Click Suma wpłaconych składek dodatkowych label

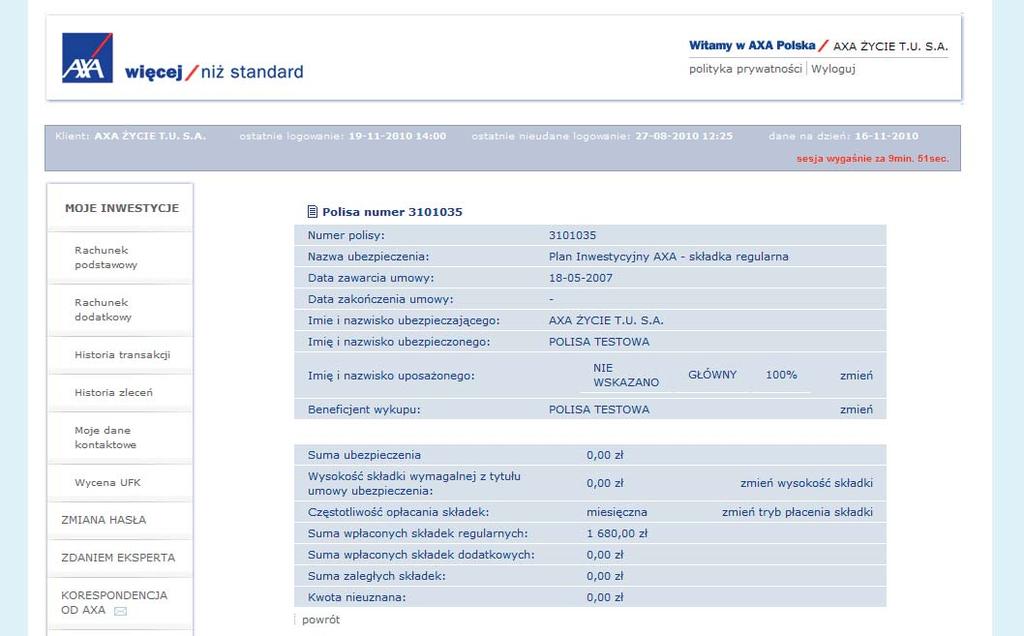coord(421,554)
